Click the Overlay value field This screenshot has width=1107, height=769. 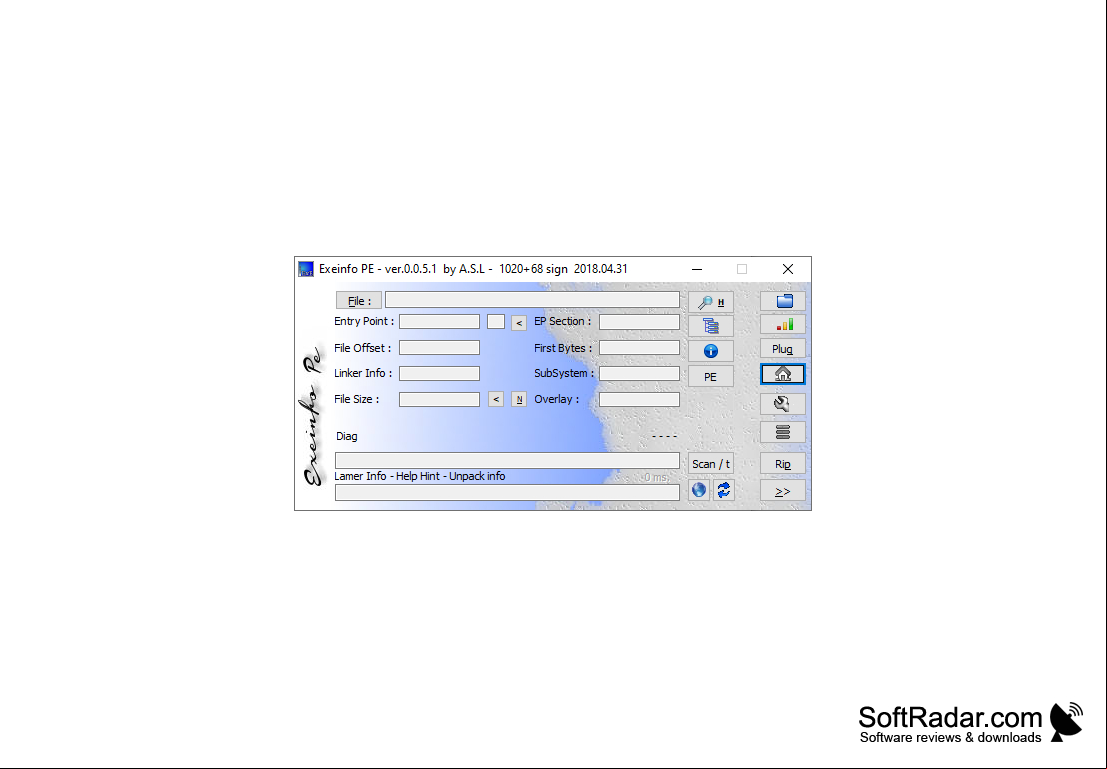[640, 400]
